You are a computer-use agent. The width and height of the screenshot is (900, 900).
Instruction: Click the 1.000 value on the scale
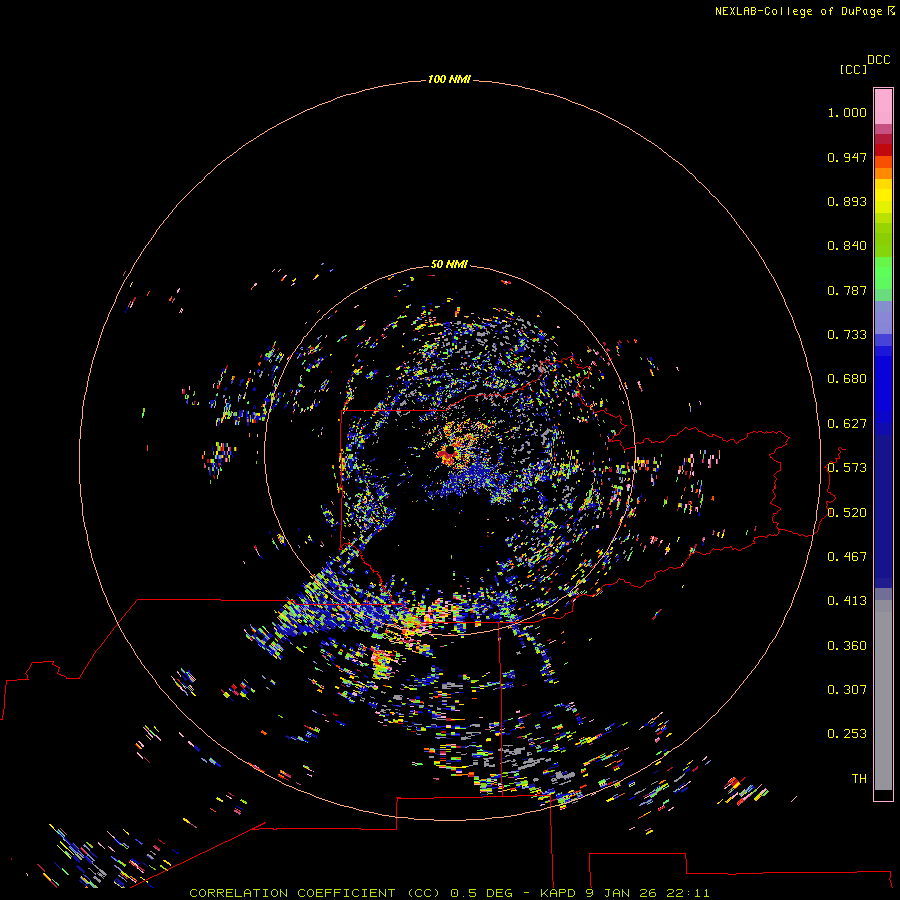(x=847, y=112)
